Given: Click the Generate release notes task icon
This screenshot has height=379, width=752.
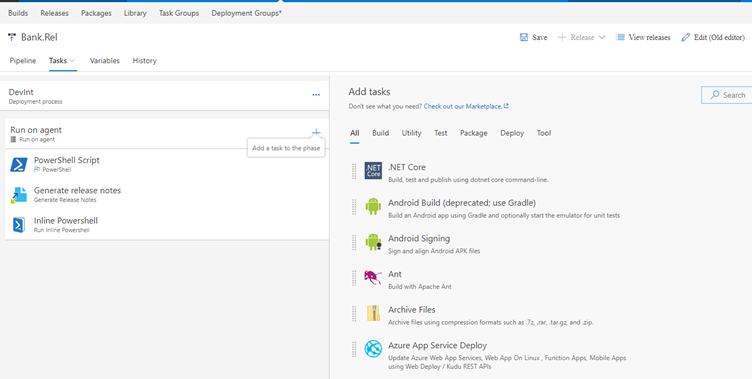Looking at the screenshot, I should click(19, 195).
